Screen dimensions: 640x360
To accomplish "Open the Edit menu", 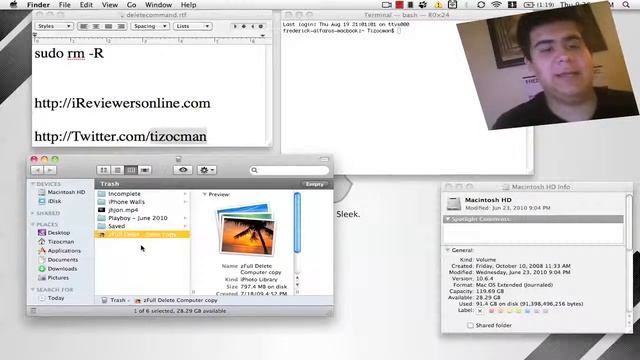I will point(86,5).
